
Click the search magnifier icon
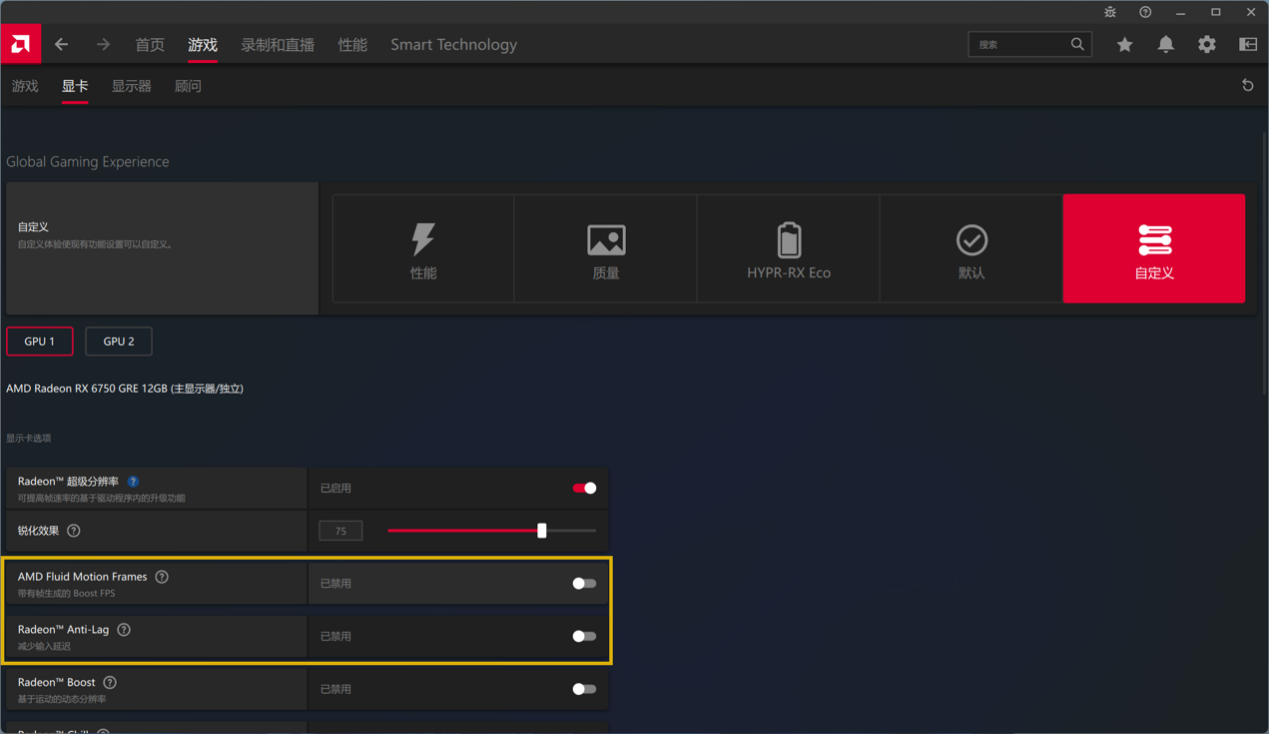pyautogui.click(x=1077, y=44)
